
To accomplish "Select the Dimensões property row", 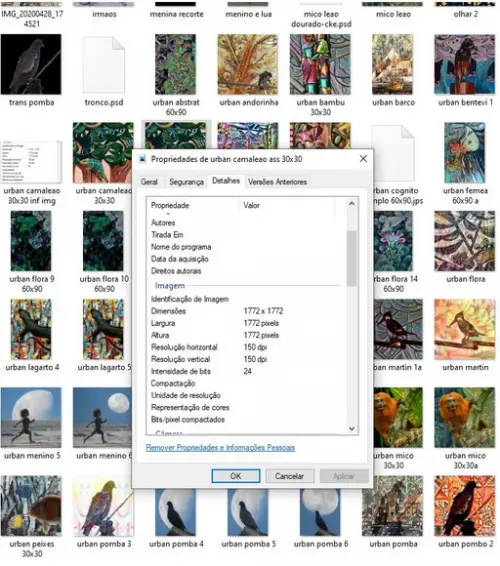I will 245,311.
